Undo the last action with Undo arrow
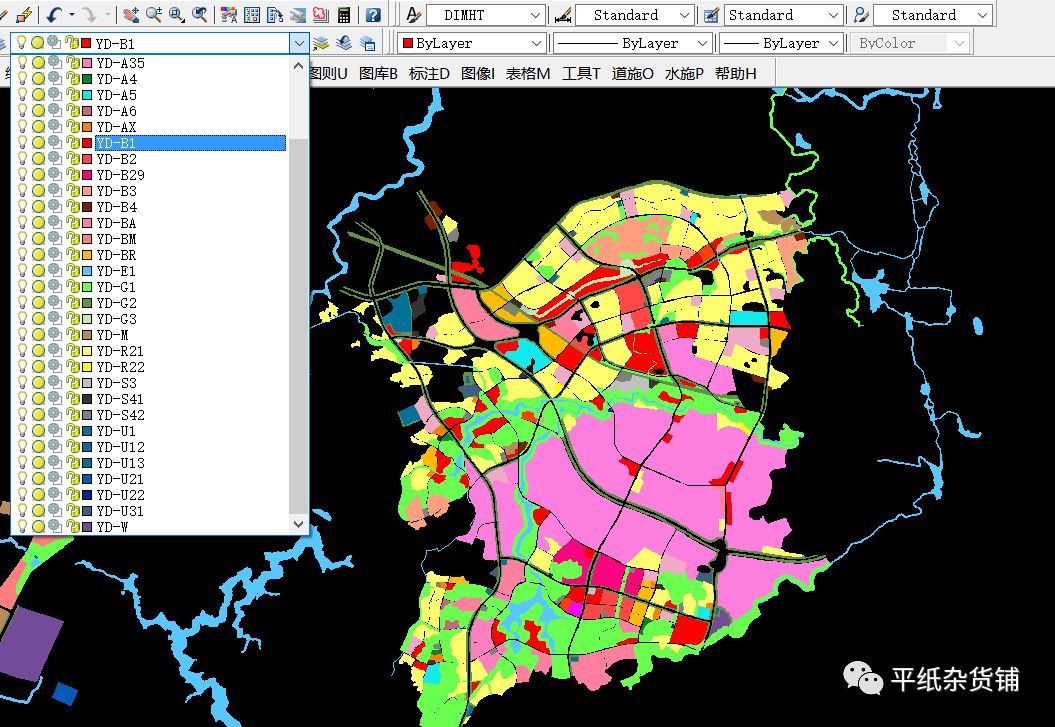Viewport: 1055px width, 727px height. pyautogui.click(x=55, y=15)
